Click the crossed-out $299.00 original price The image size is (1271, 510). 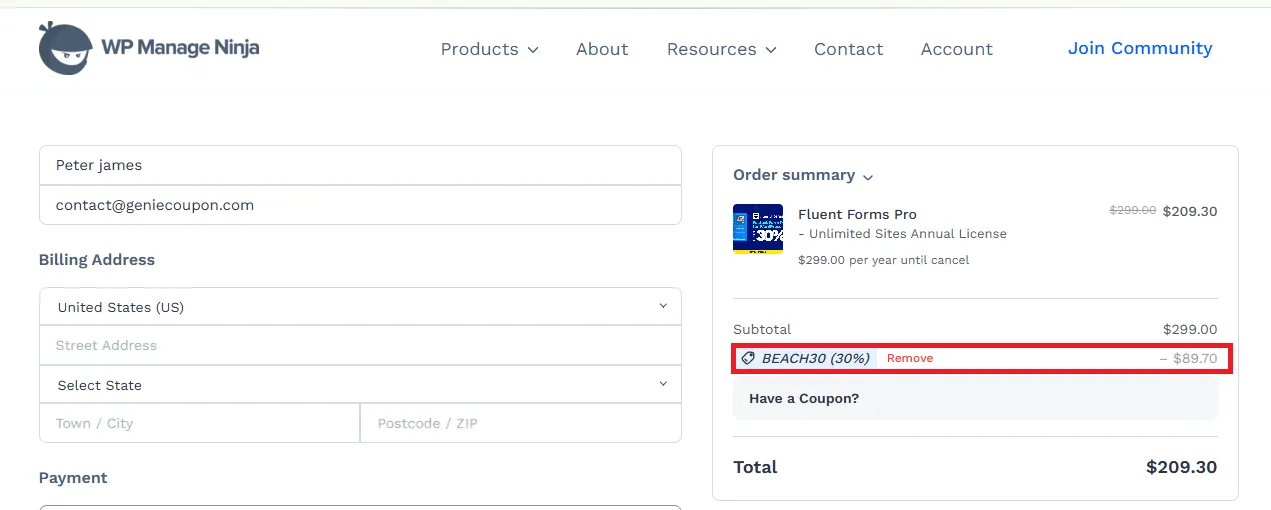[1133, 211]
